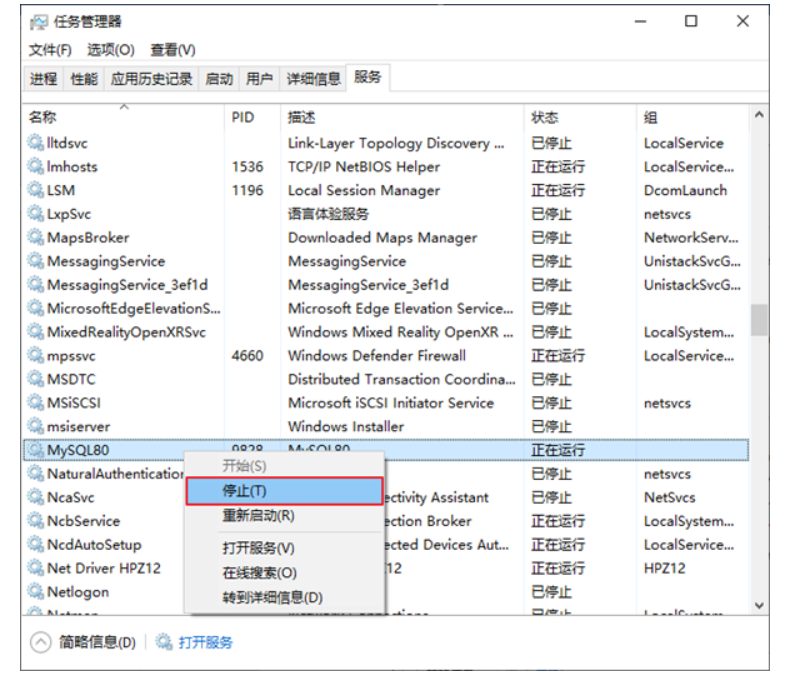
Task: Select the mpssvc service name
Action: pyautogui.click(x=71, y=356)
